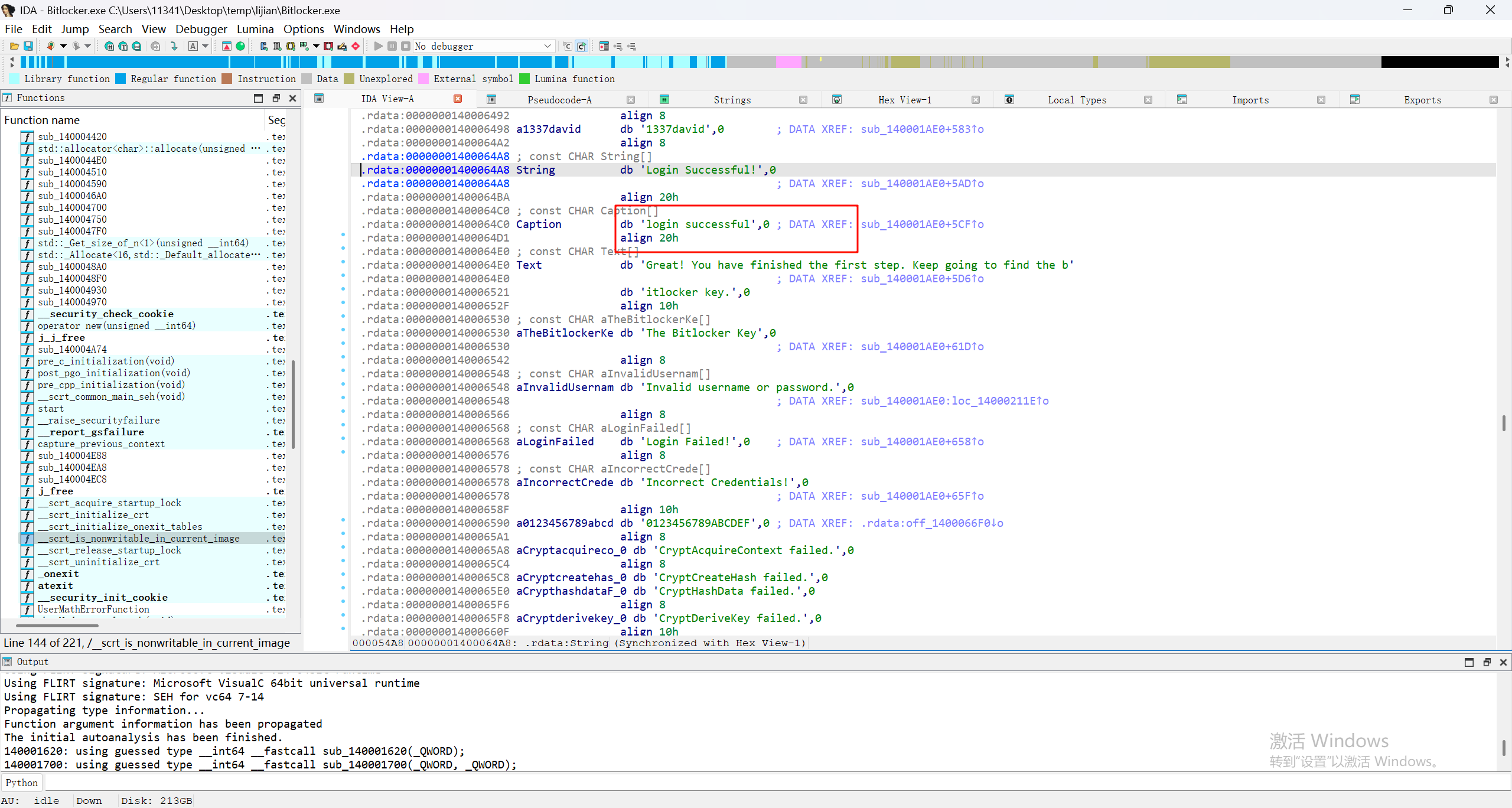Float the Output window panel
The image size is (1512, 808).
click(1487, 662)
